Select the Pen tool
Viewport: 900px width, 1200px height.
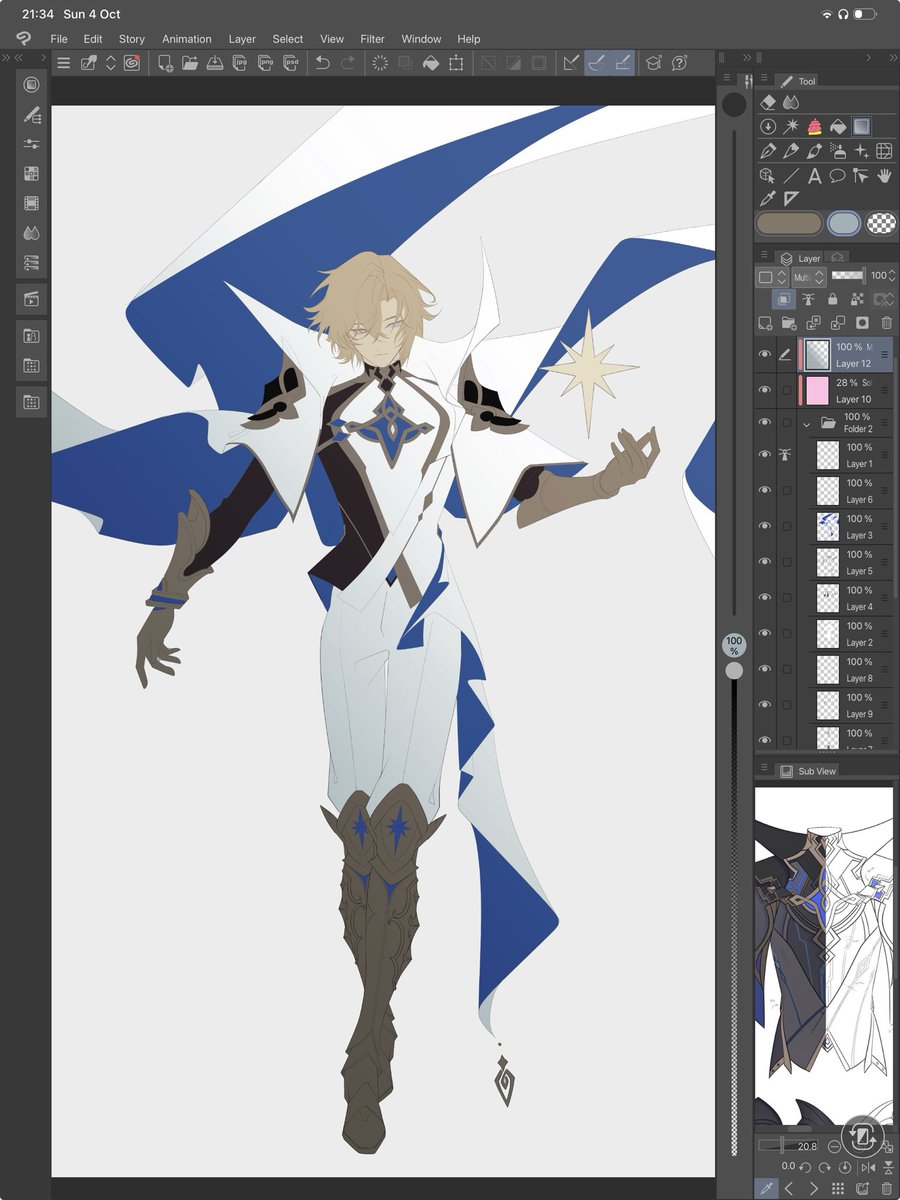coord(768,151)
